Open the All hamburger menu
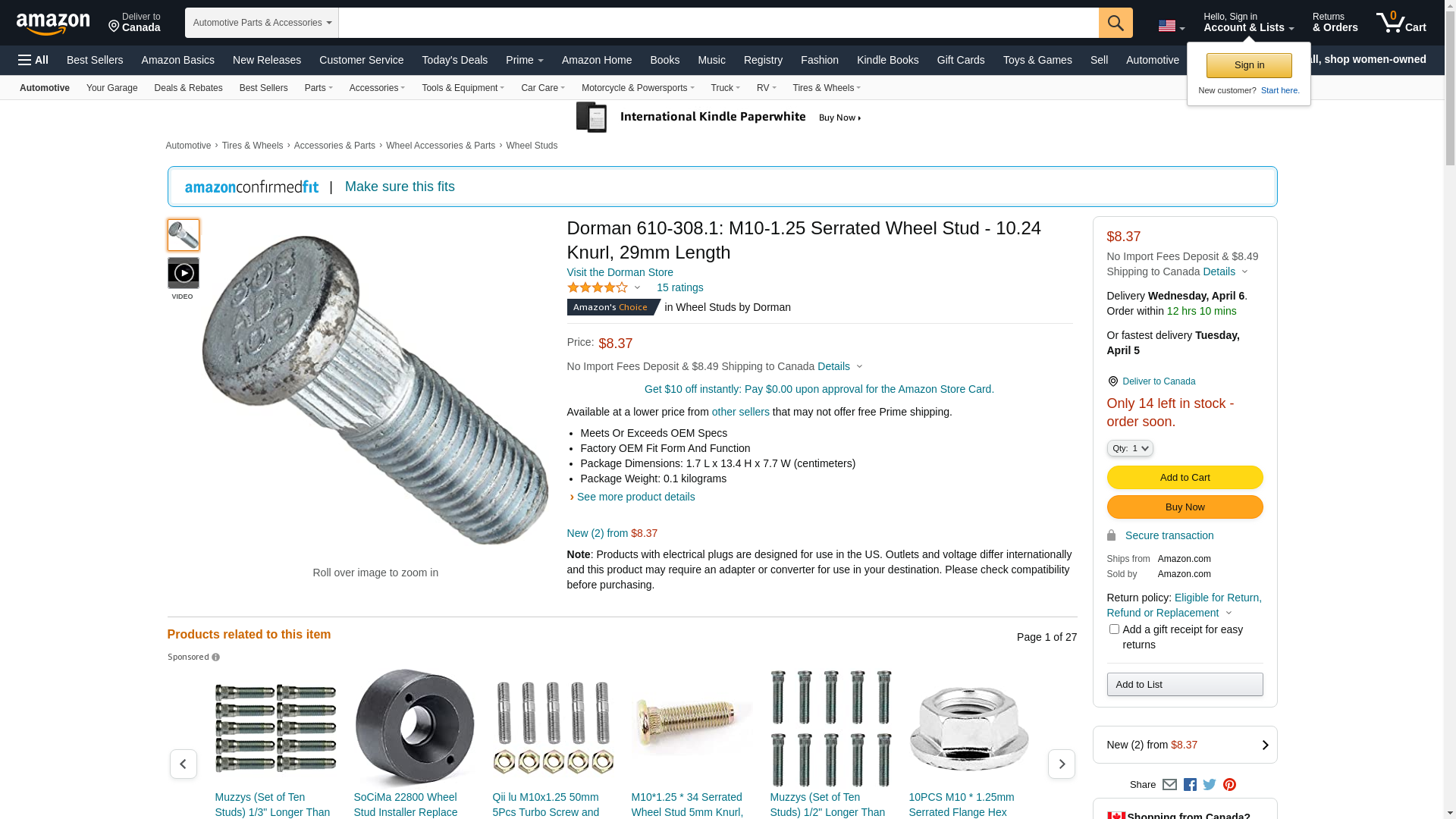The height and width of the screenshot is (819, 1456). [x=33, y=60]
